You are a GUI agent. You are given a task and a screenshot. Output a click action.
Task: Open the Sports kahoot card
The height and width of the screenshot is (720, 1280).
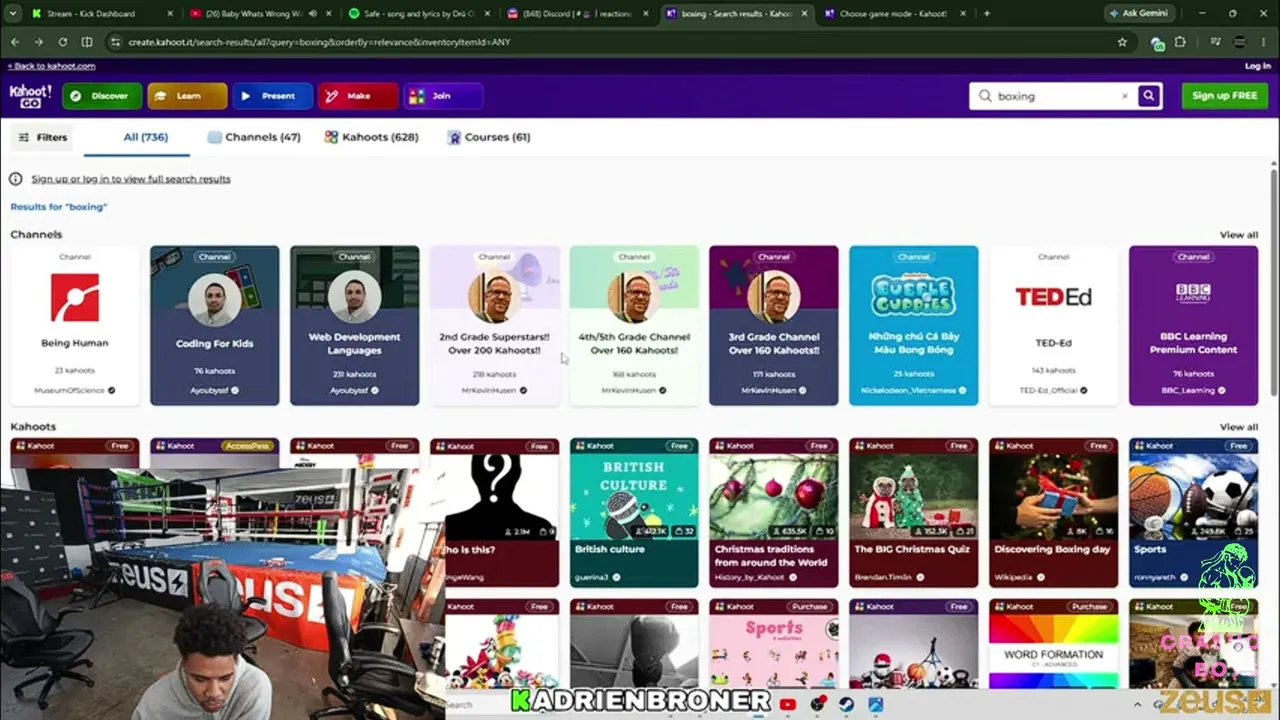pyautogui.click(x=1194, y=513)
